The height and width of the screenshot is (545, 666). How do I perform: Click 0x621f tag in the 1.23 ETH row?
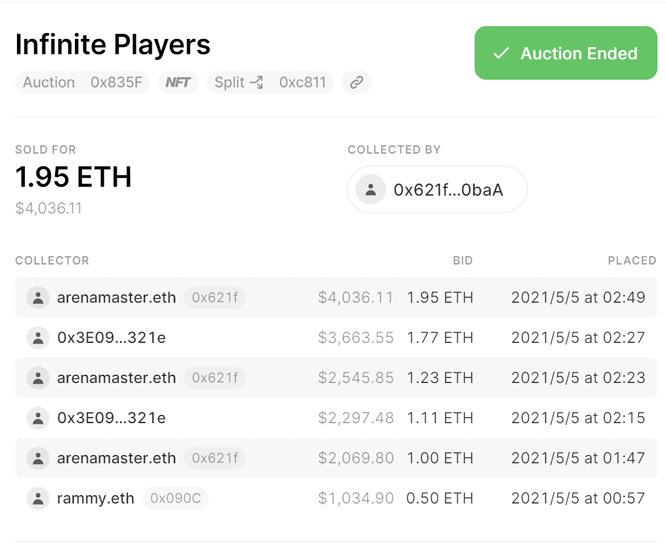point(214,378)
